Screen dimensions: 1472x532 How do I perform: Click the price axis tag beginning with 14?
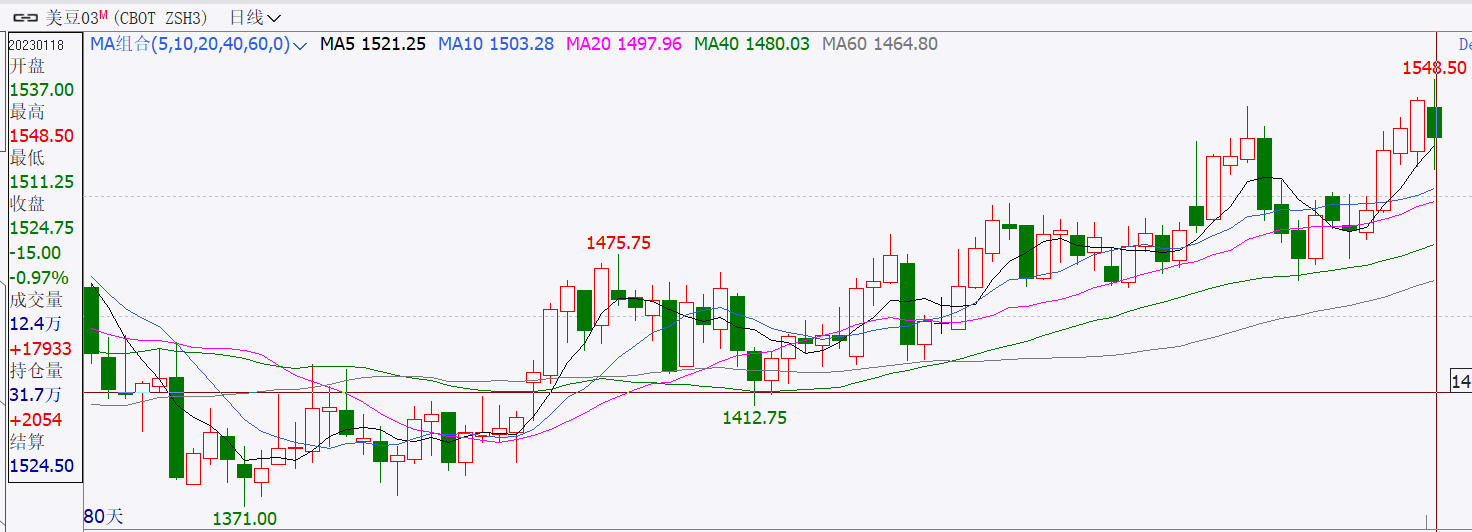(x=1461, y=381)
